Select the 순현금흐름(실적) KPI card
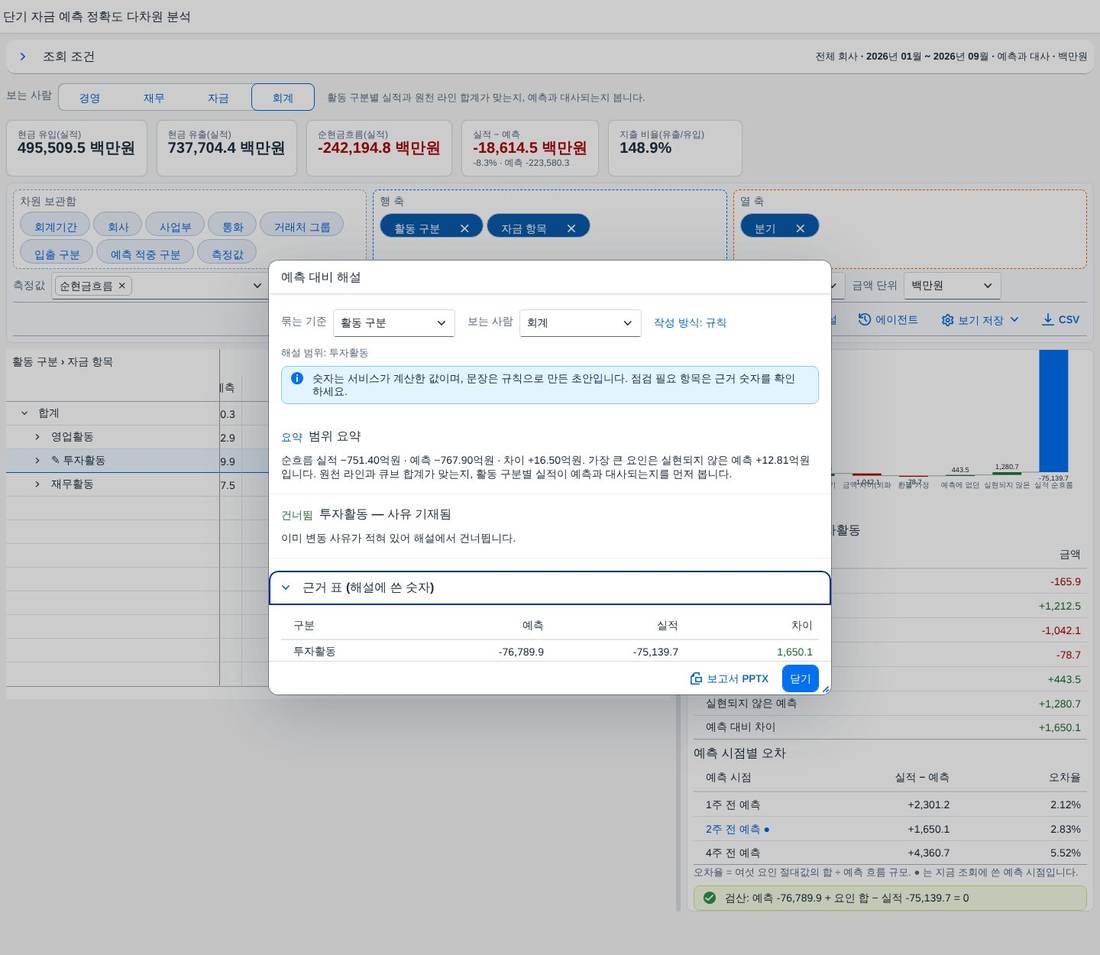The image size is (1100, 955). point(379,148)
